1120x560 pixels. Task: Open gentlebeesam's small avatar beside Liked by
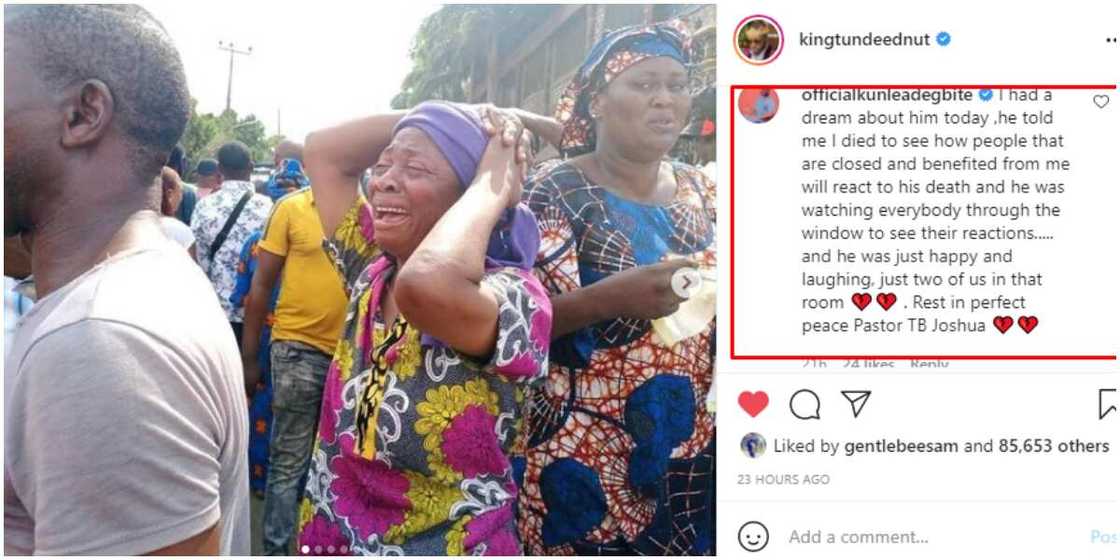coord(753,446)
